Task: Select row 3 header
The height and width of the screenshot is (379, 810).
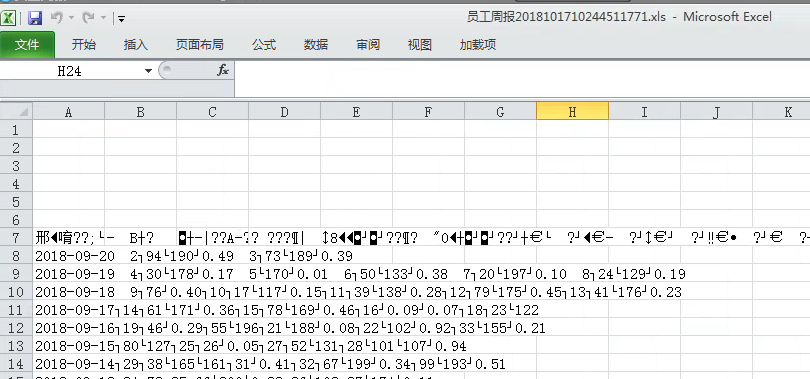Action: [x=16, y=166]
